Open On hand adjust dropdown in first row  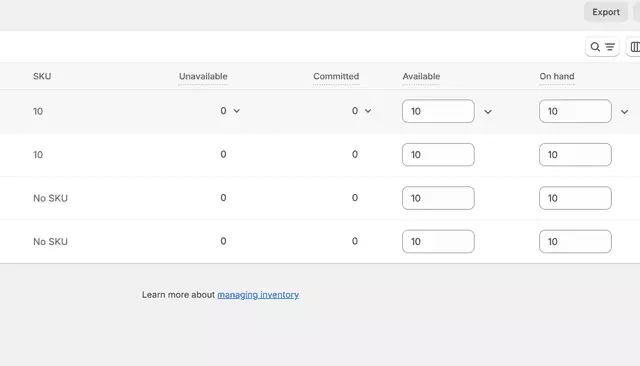624,111
